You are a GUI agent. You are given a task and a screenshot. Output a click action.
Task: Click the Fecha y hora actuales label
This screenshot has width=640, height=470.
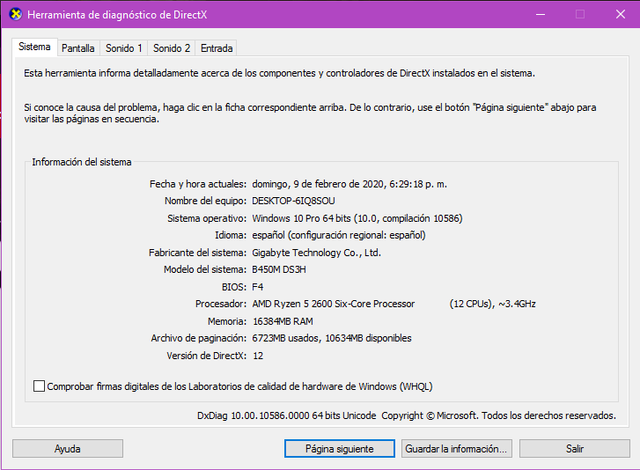[198, 184]
